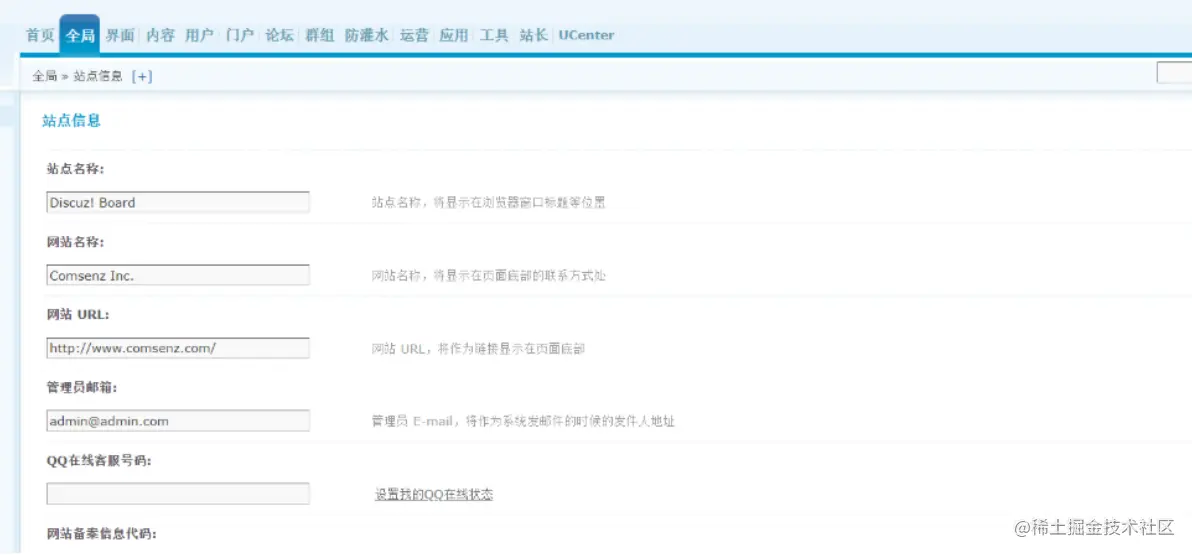Open the 设置我的QQ在线状态 link
This screenshot has height=555, width=1192.
pyautogui.click(x=434, y=494)
